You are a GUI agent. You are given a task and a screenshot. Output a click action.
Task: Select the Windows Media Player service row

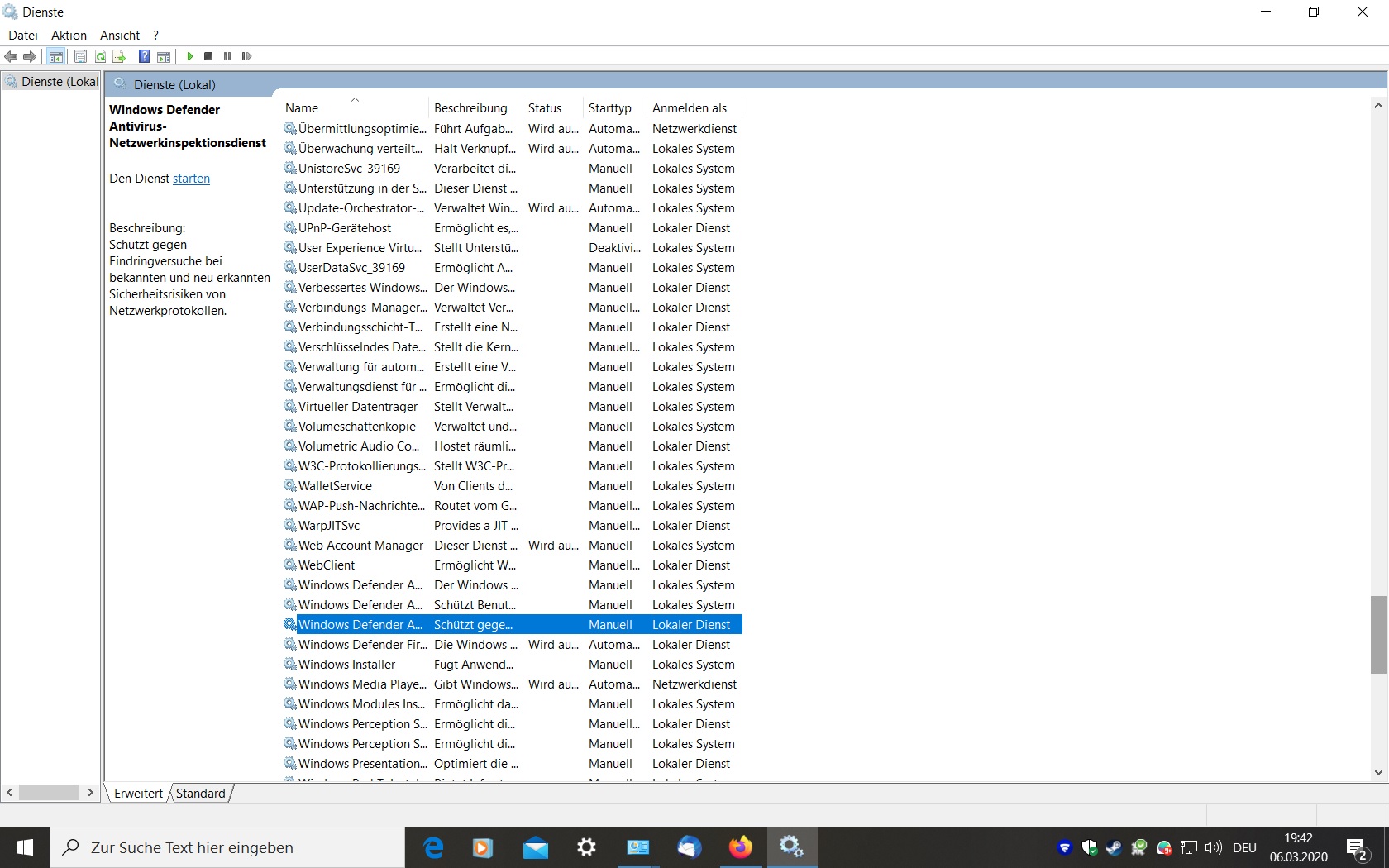coord(512,684)
